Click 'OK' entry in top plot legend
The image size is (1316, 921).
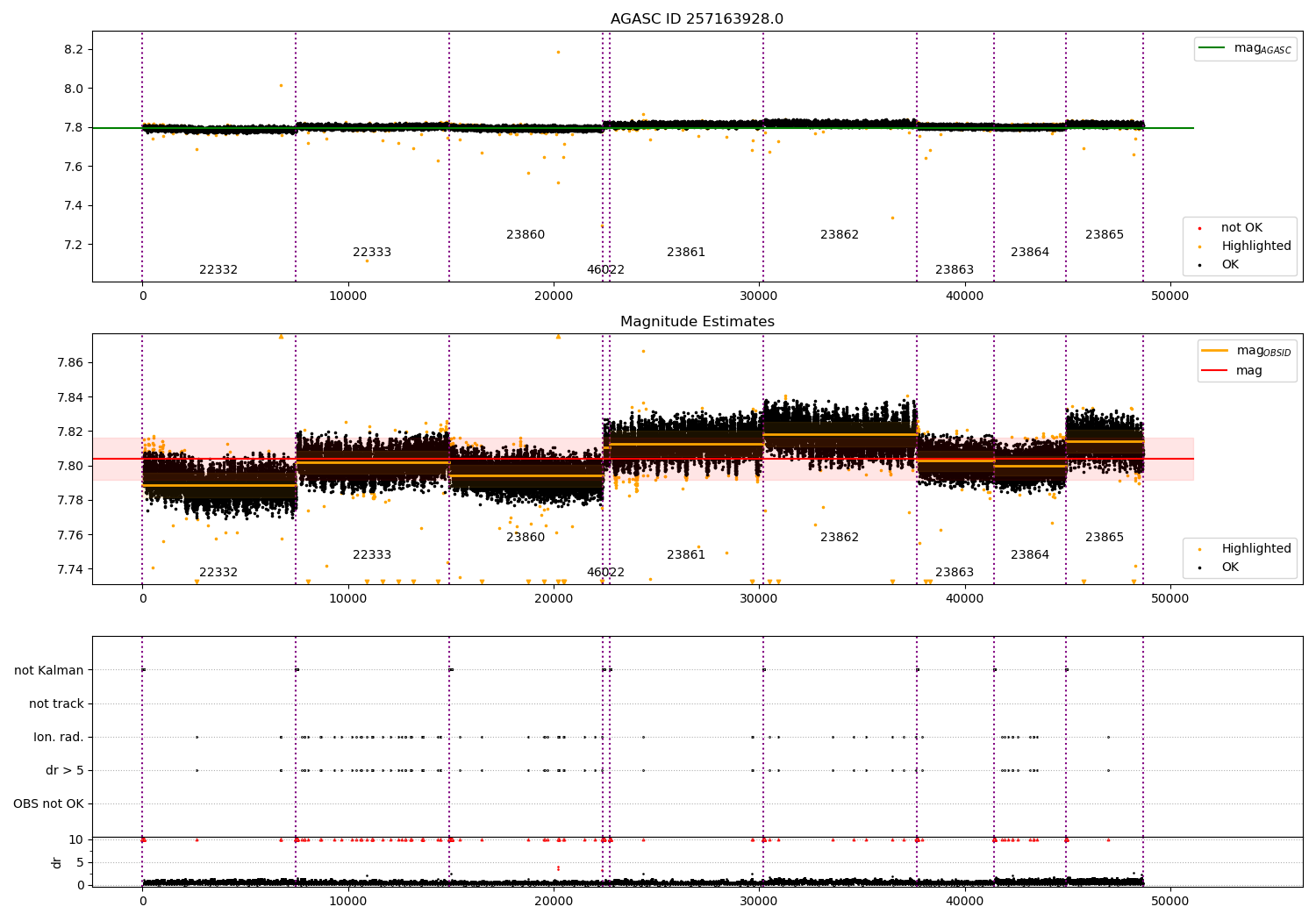coord(1230,265)
